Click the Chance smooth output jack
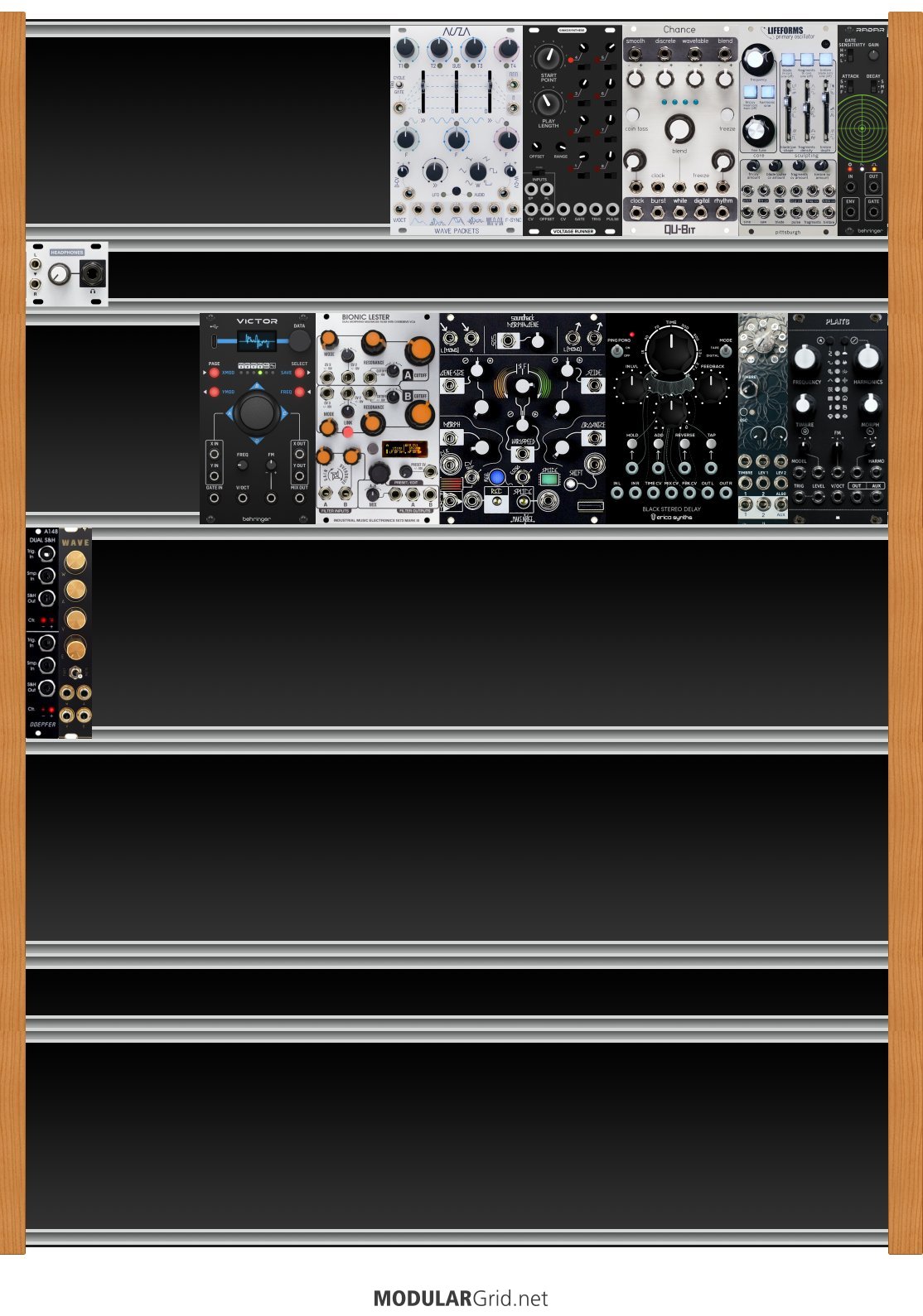This screenshot has width=923, height=1316. [x=635, y=54]
